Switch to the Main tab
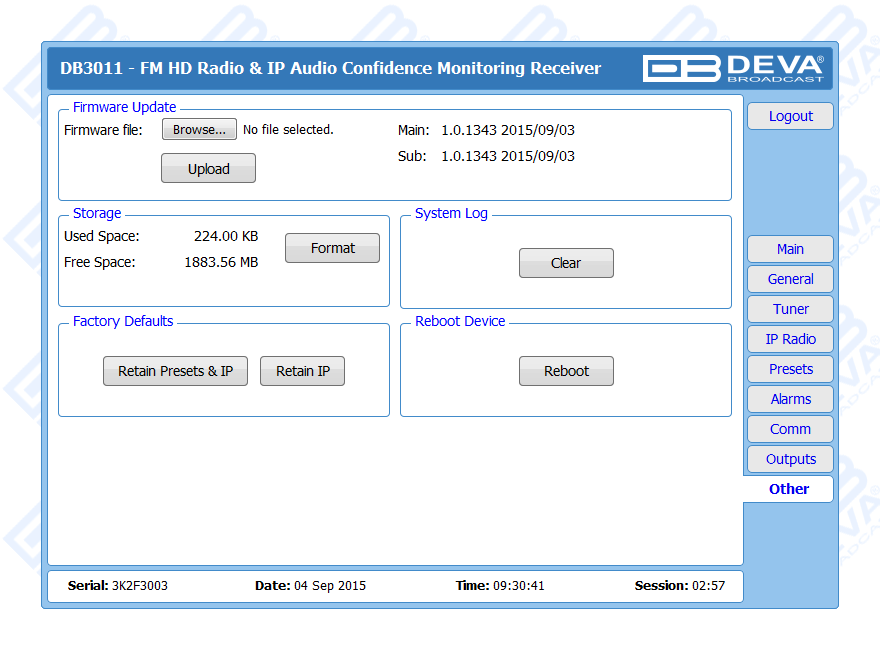 790,249
